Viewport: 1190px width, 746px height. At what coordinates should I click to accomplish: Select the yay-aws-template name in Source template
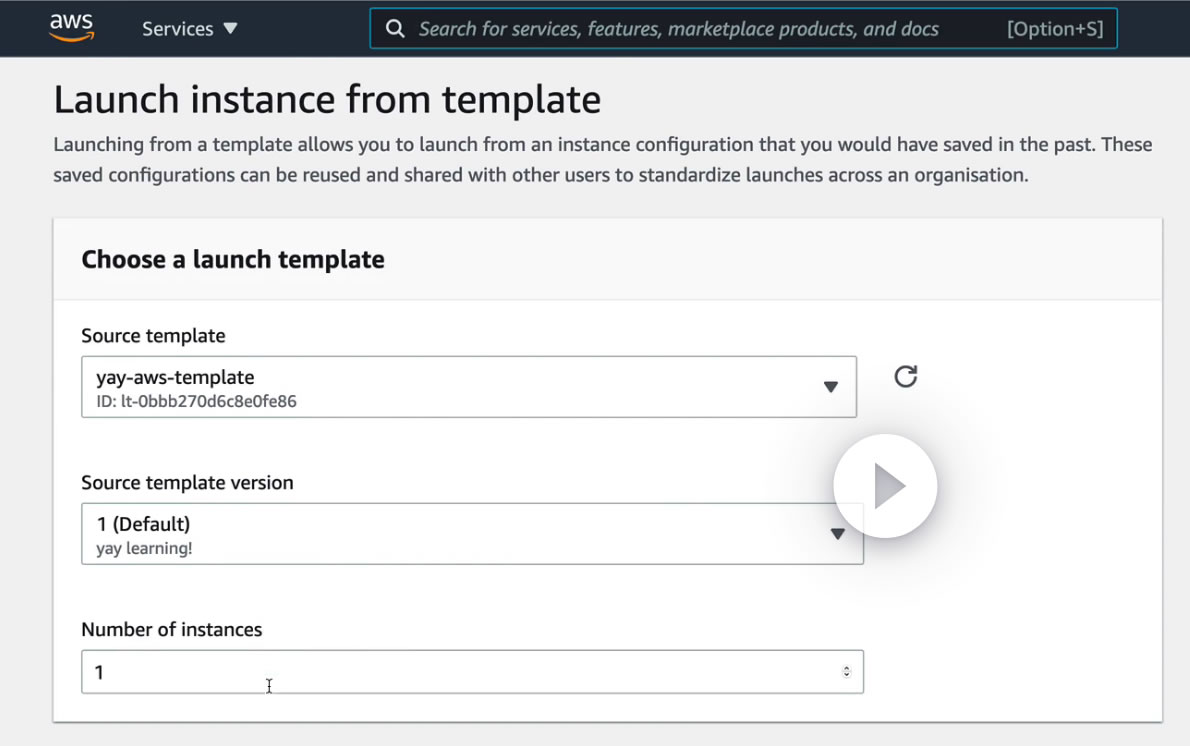(x=175, y=377)
